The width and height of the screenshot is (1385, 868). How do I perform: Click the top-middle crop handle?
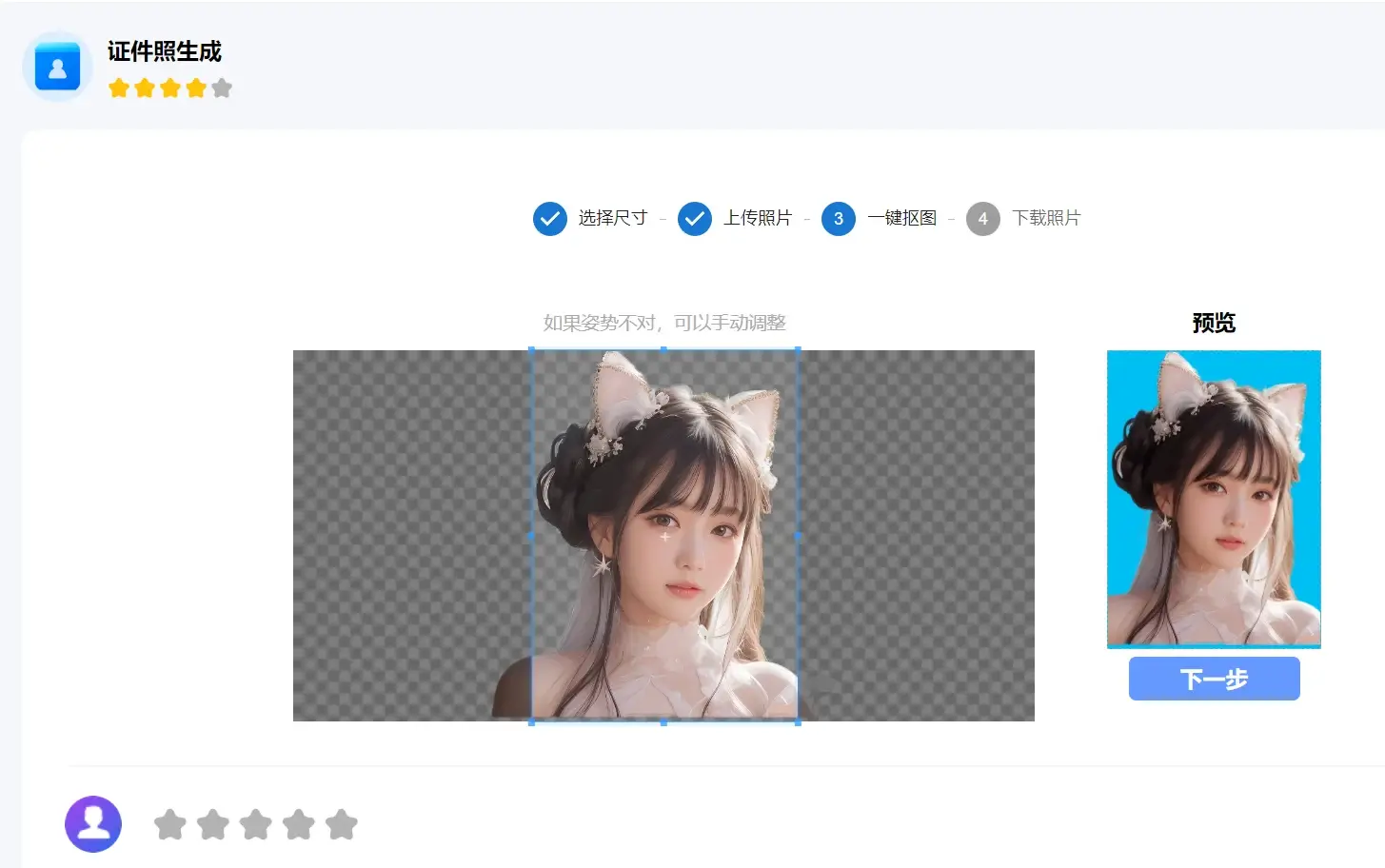[664, 350]
